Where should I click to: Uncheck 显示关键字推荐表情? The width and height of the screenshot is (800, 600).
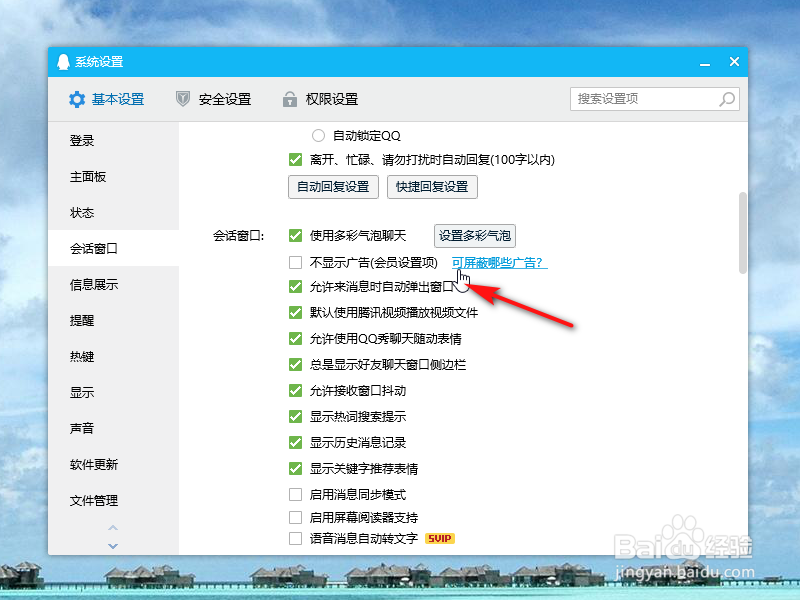pyautogui.click(x=295, y=468)
